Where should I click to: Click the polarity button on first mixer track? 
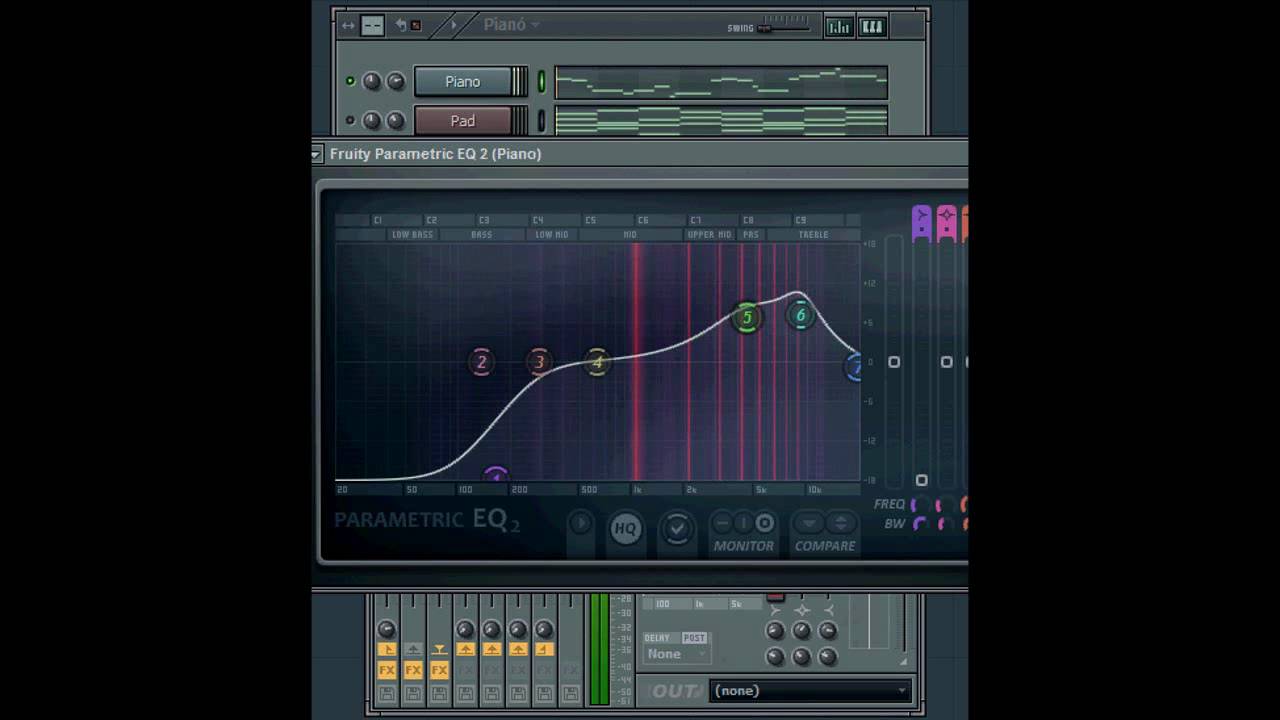[x=387, y=650]
